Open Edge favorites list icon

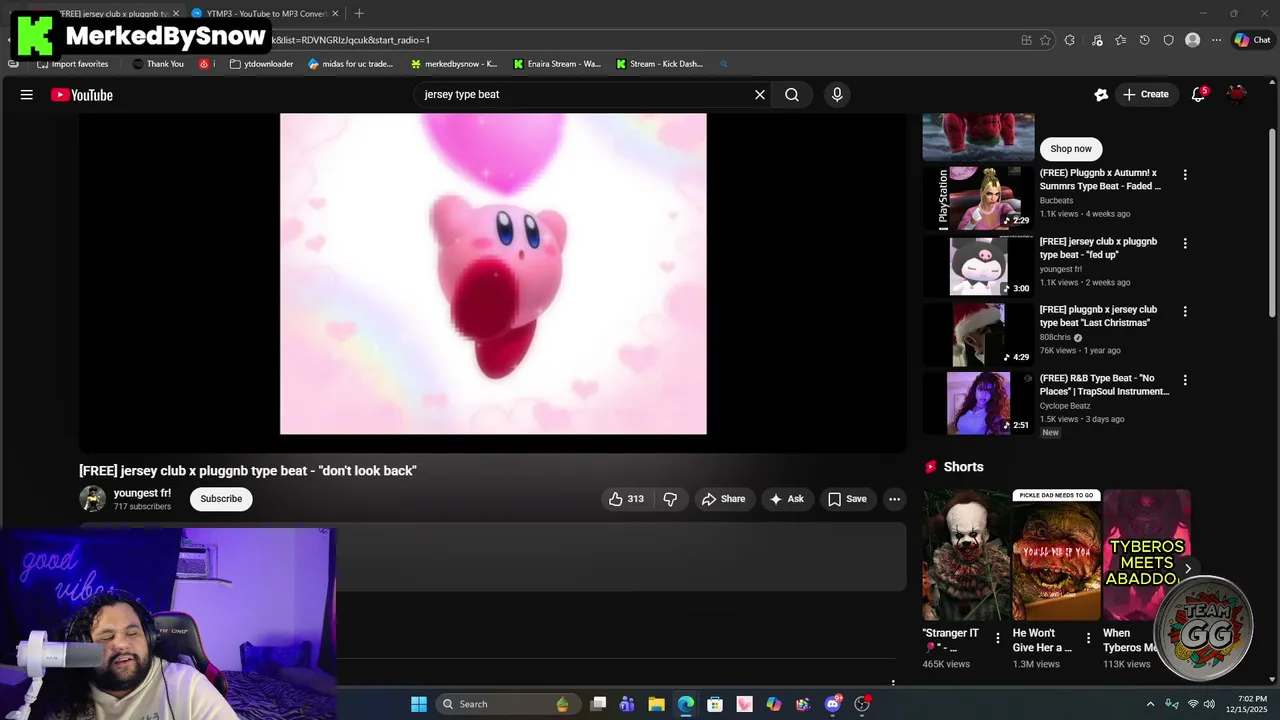click(1120, 40)
